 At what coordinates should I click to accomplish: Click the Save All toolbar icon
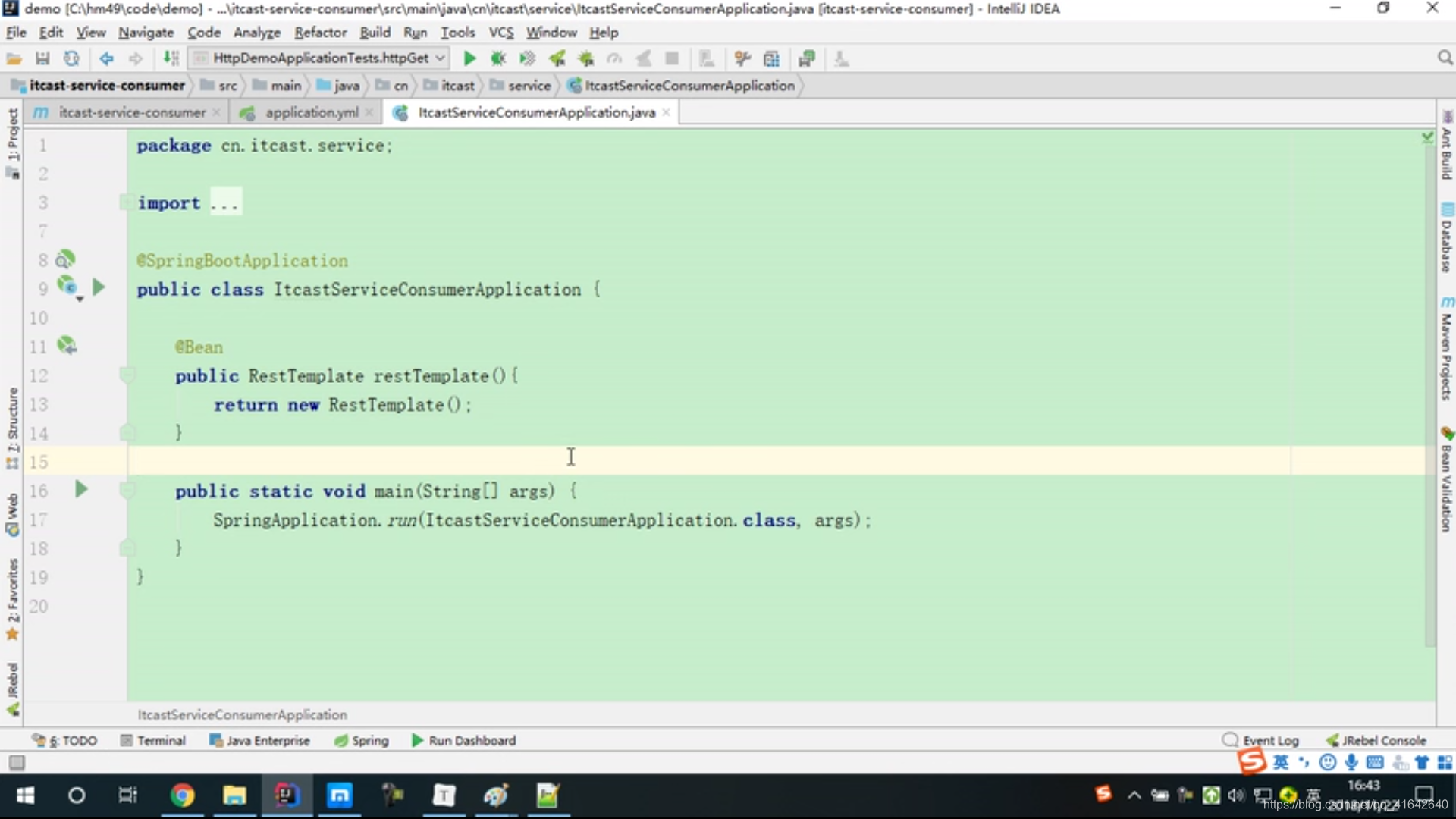coord(42,58)
